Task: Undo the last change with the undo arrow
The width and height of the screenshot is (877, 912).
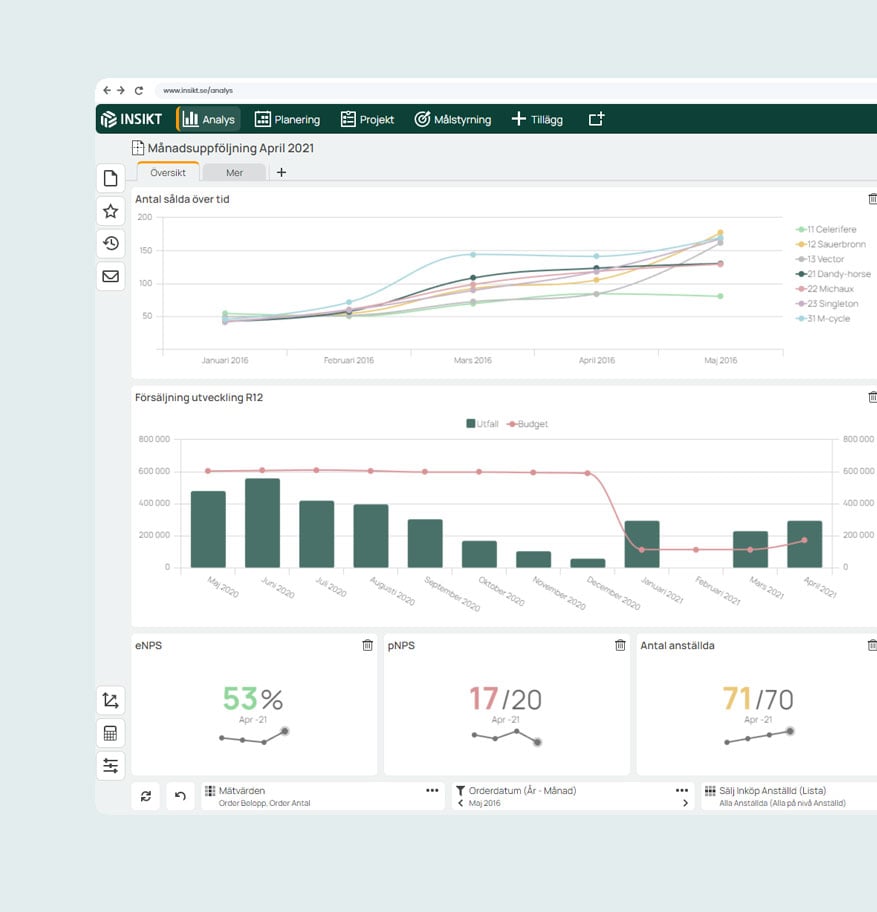Action: (x=178, y=796)
